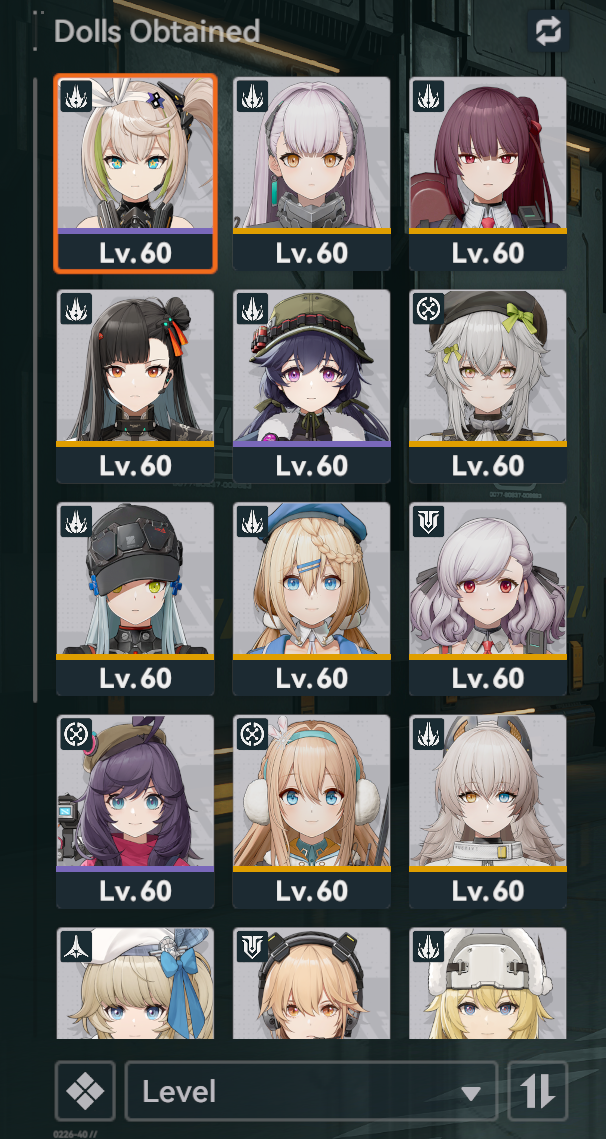606x1139 pixels.
Task: Choose the doll wearing white earmuffs
Action: (312, 812)
